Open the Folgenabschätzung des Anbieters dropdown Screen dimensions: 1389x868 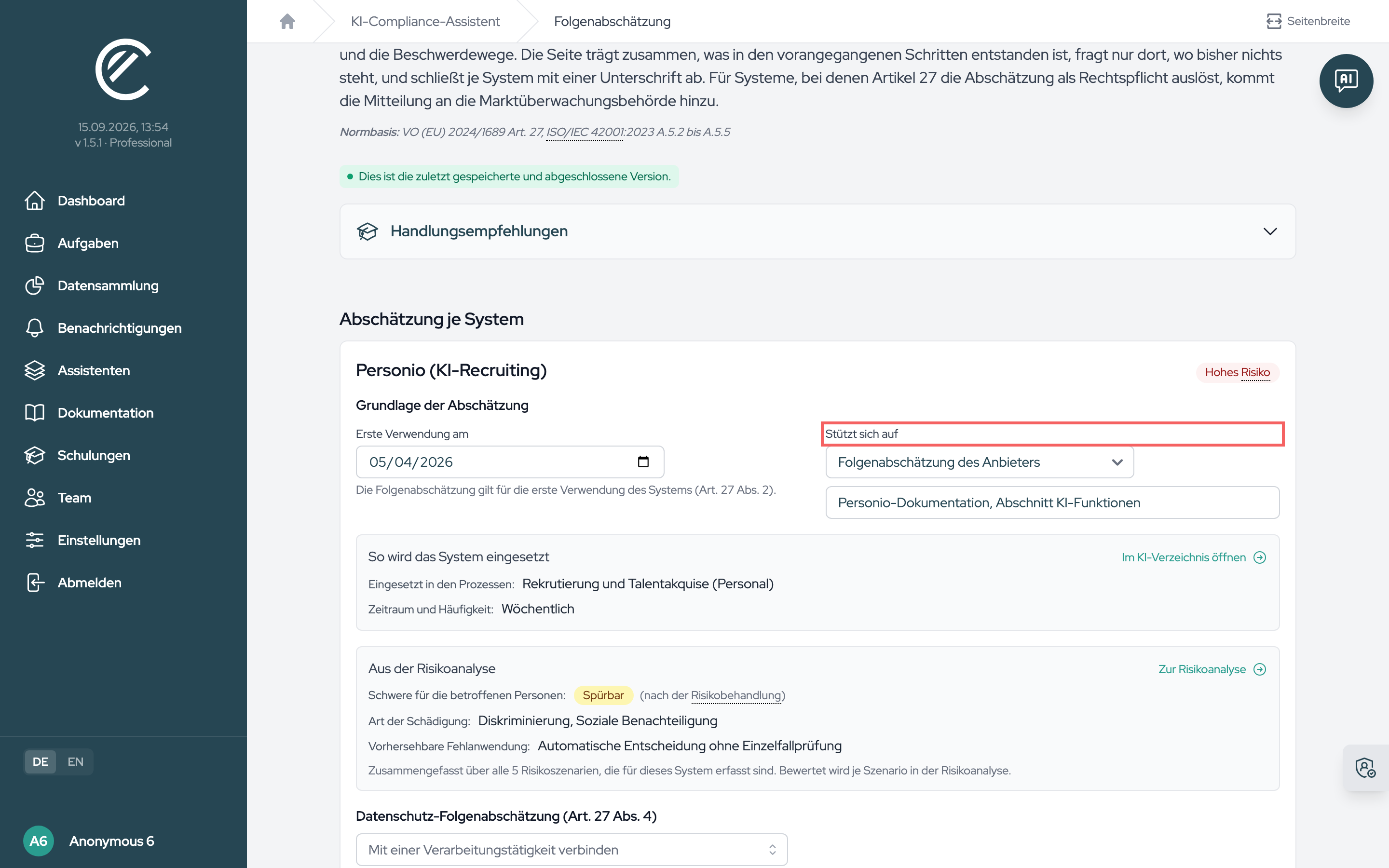(979, 462)
